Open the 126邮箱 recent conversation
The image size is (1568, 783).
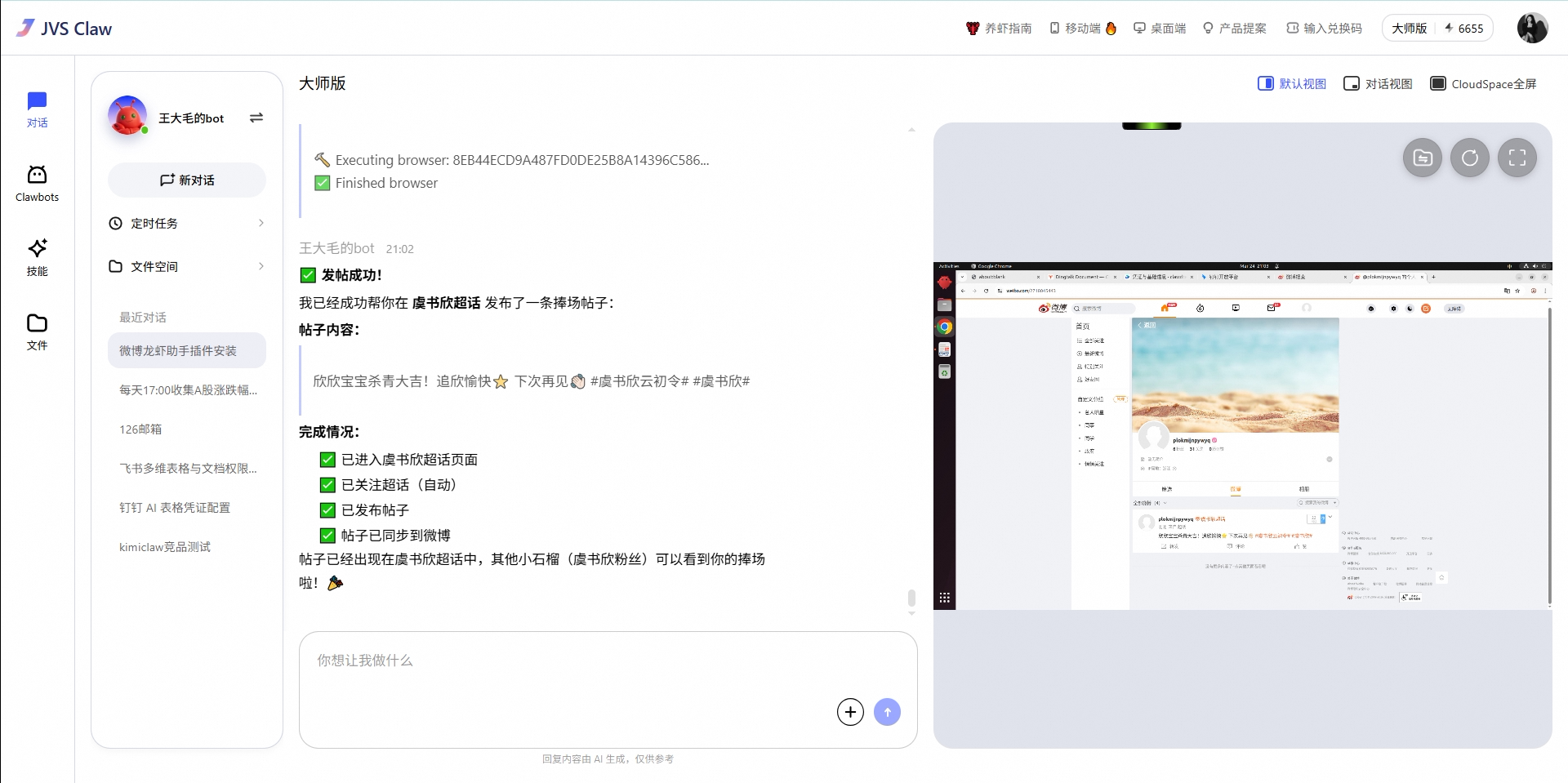140,429
